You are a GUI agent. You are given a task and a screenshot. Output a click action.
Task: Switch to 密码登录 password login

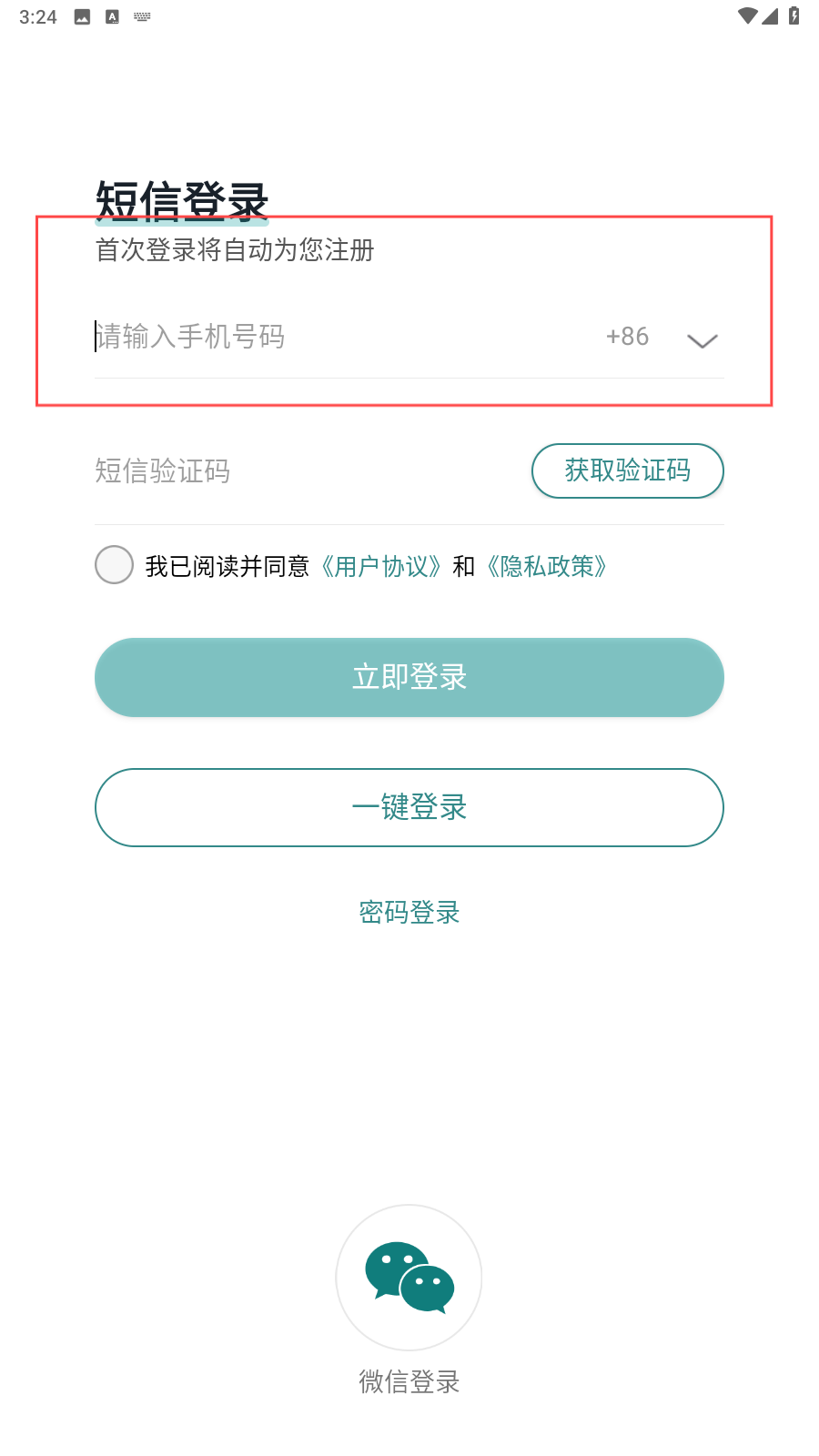click(x=409, y=912)
